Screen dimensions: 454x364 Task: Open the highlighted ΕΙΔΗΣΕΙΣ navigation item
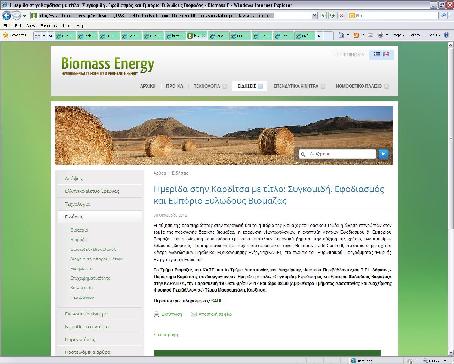tap(247, 86)
